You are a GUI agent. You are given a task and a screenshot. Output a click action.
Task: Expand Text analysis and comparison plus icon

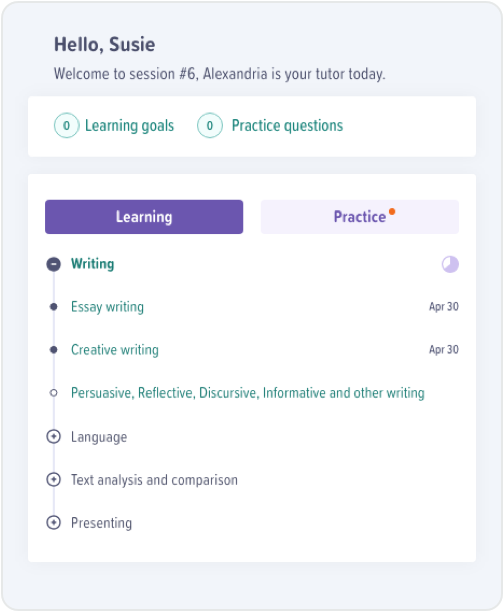53,479
